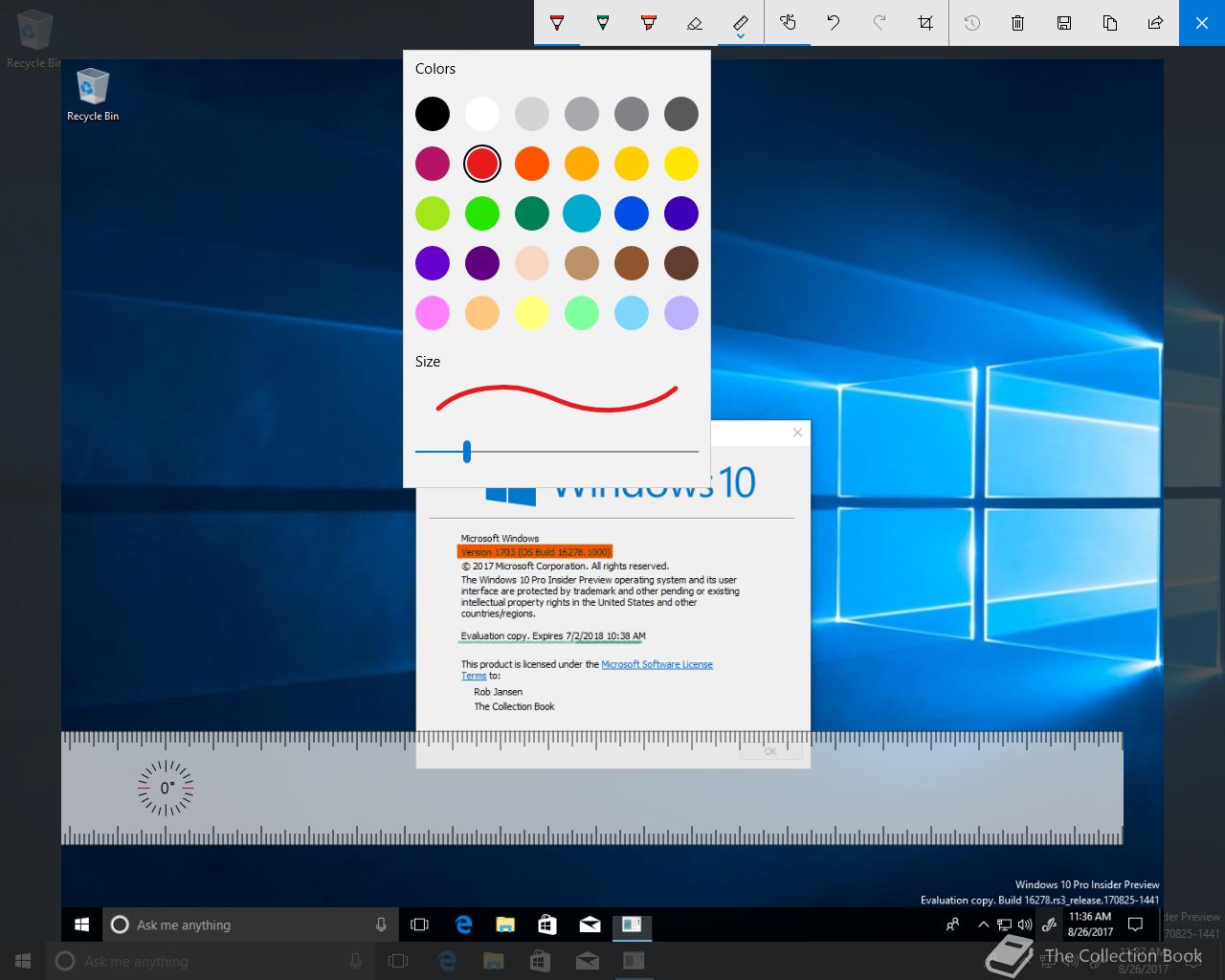
Task: Launch Microsoft Edge from captured taskbar
Action: 464,924
